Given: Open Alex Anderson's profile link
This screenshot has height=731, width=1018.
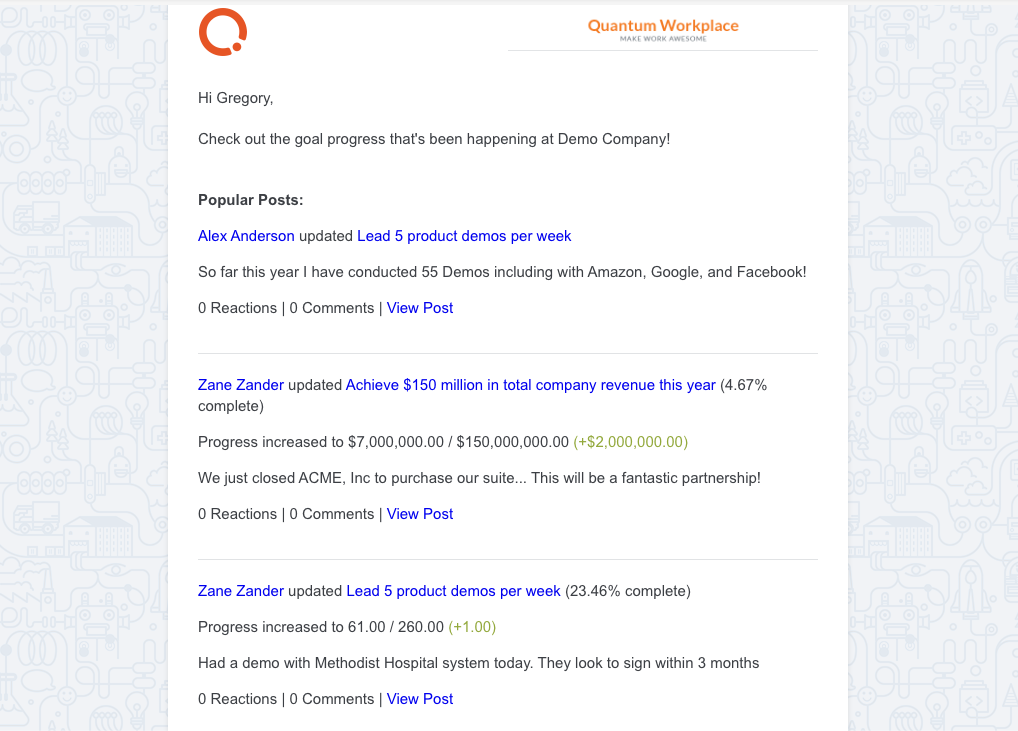Looking at the screenshot, I should click(x=246, y=236).
